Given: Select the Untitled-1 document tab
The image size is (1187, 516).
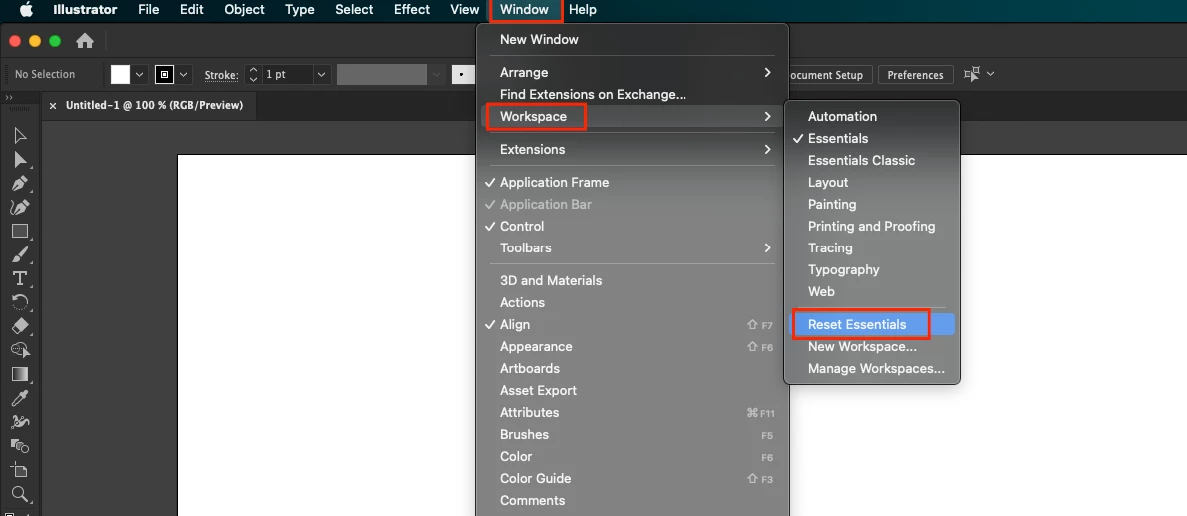Looking at the screenshot, I should (154, 106).
